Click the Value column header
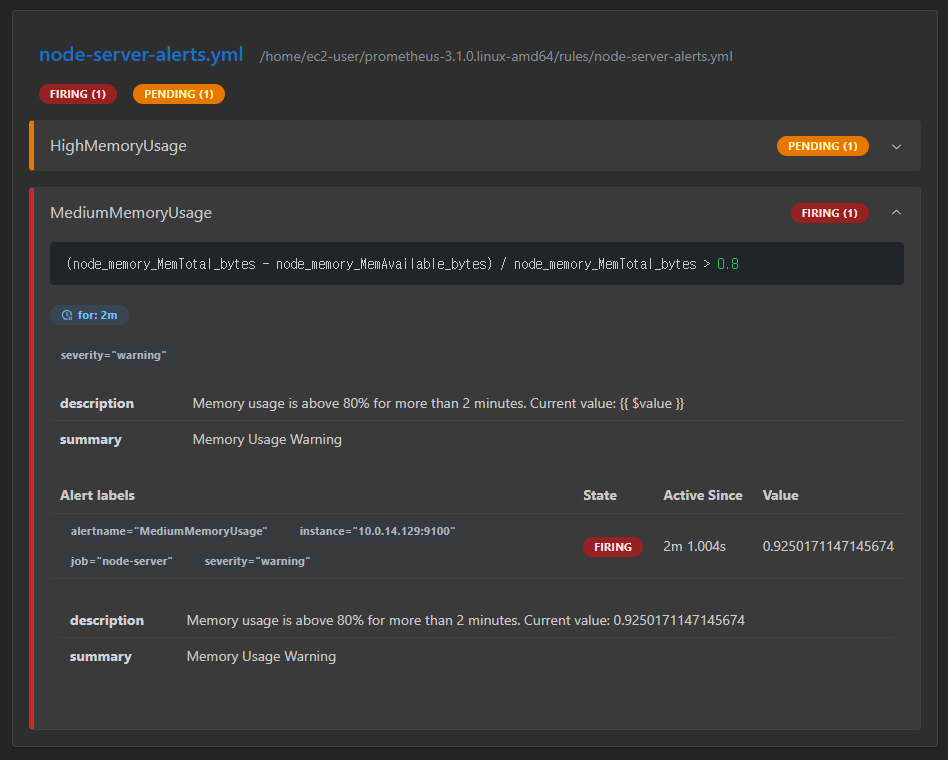948x760 pixels. click(x=780, y=495)
